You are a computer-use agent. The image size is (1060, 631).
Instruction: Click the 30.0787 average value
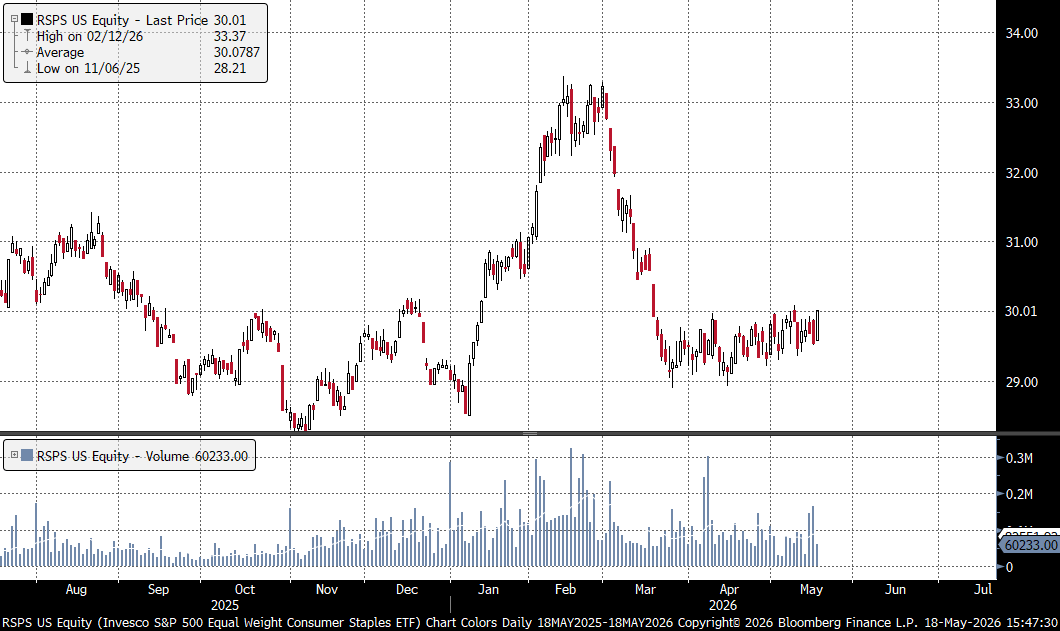[x=237, y=52]
